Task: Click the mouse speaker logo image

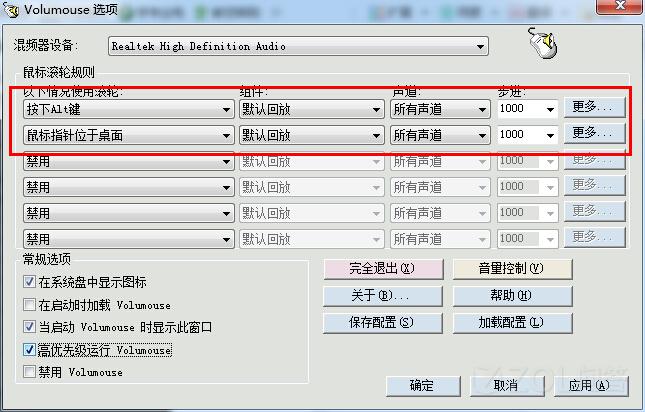Action: tap(543, 43)
